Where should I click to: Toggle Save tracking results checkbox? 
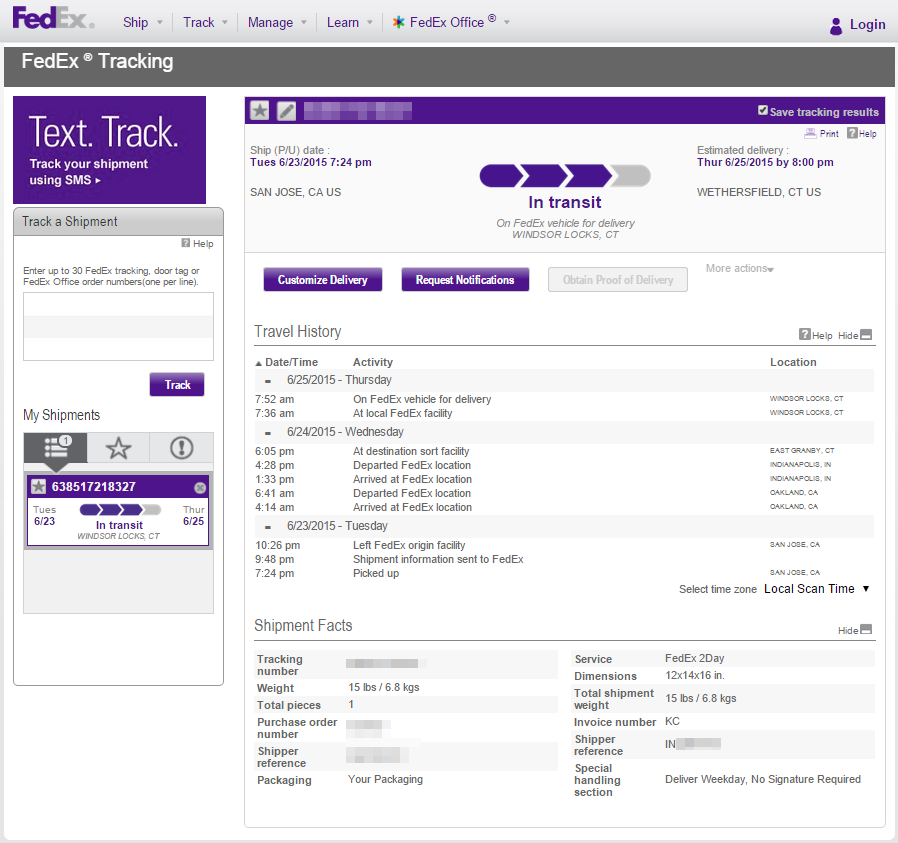(762, 110)
